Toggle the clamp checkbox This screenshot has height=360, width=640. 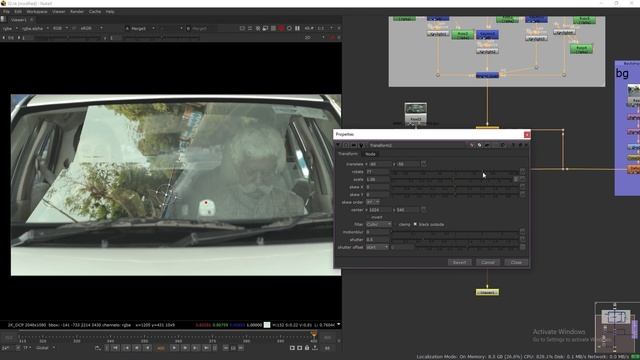[x=396, y=224]
